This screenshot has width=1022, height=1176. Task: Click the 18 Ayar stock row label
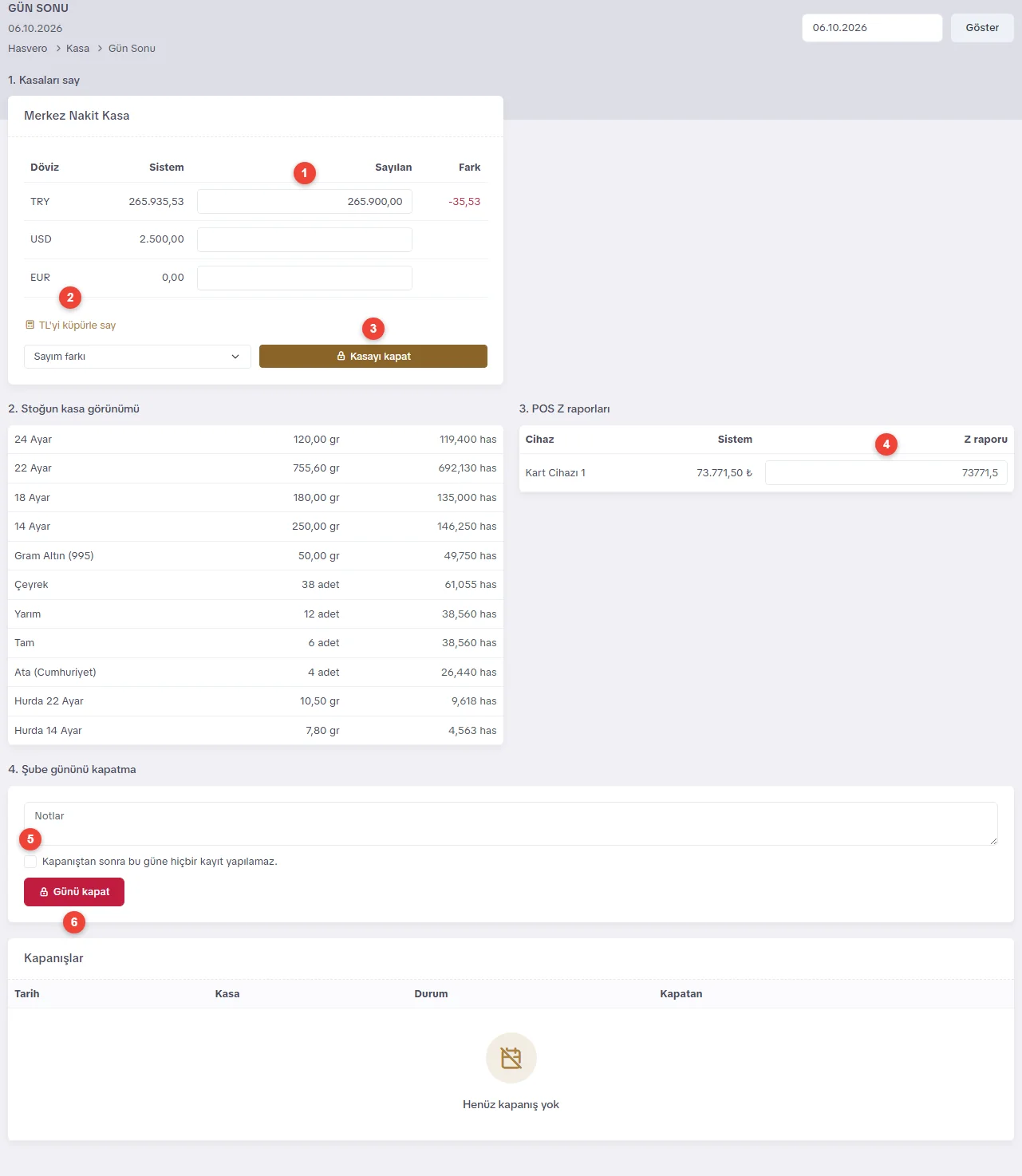tap(32, 498)
